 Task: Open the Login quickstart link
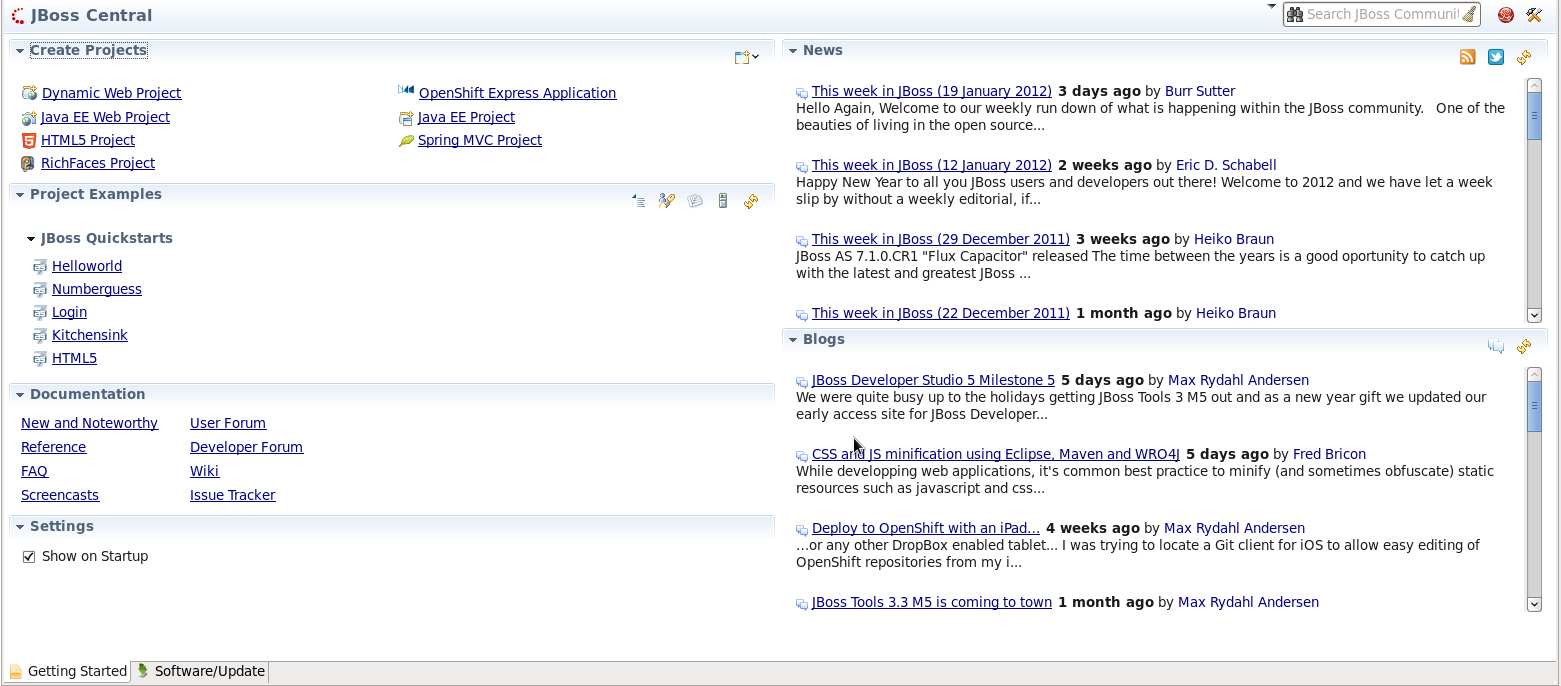coord(69,312)
